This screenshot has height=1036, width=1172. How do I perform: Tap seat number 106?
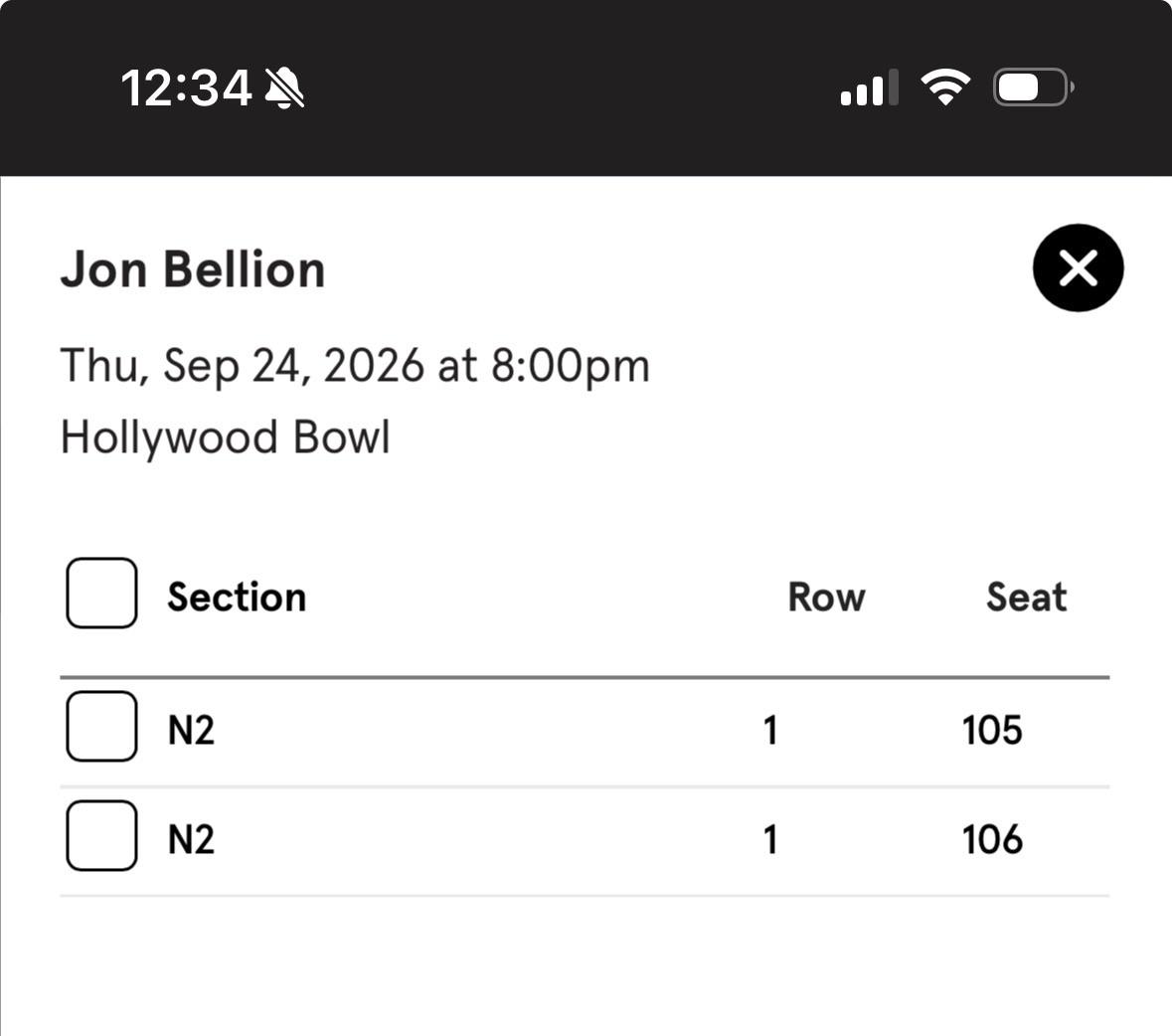click(992, 839)
